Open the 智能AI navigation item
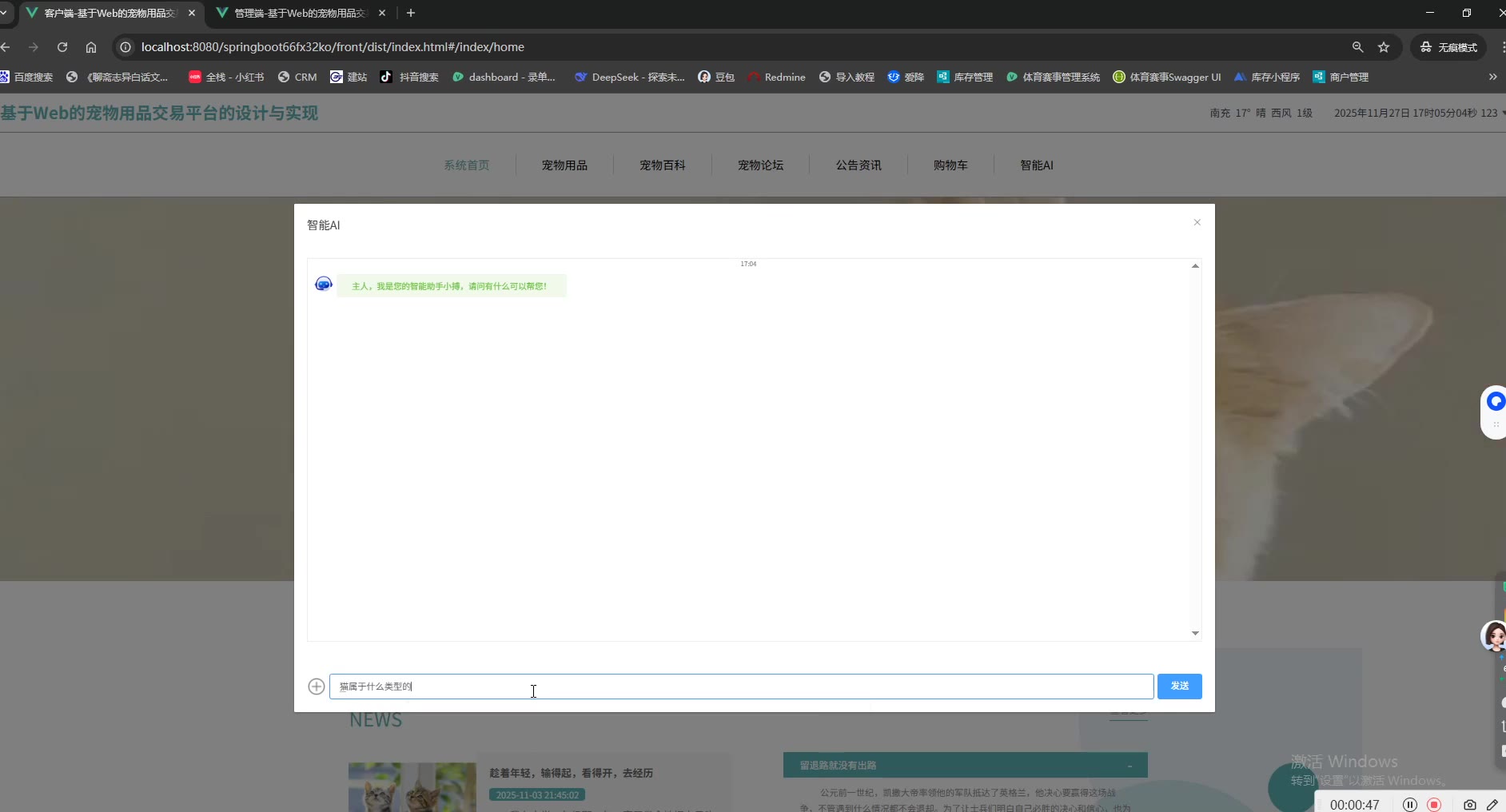This screenshot has height=812, width=1506. pos(1037,165)
